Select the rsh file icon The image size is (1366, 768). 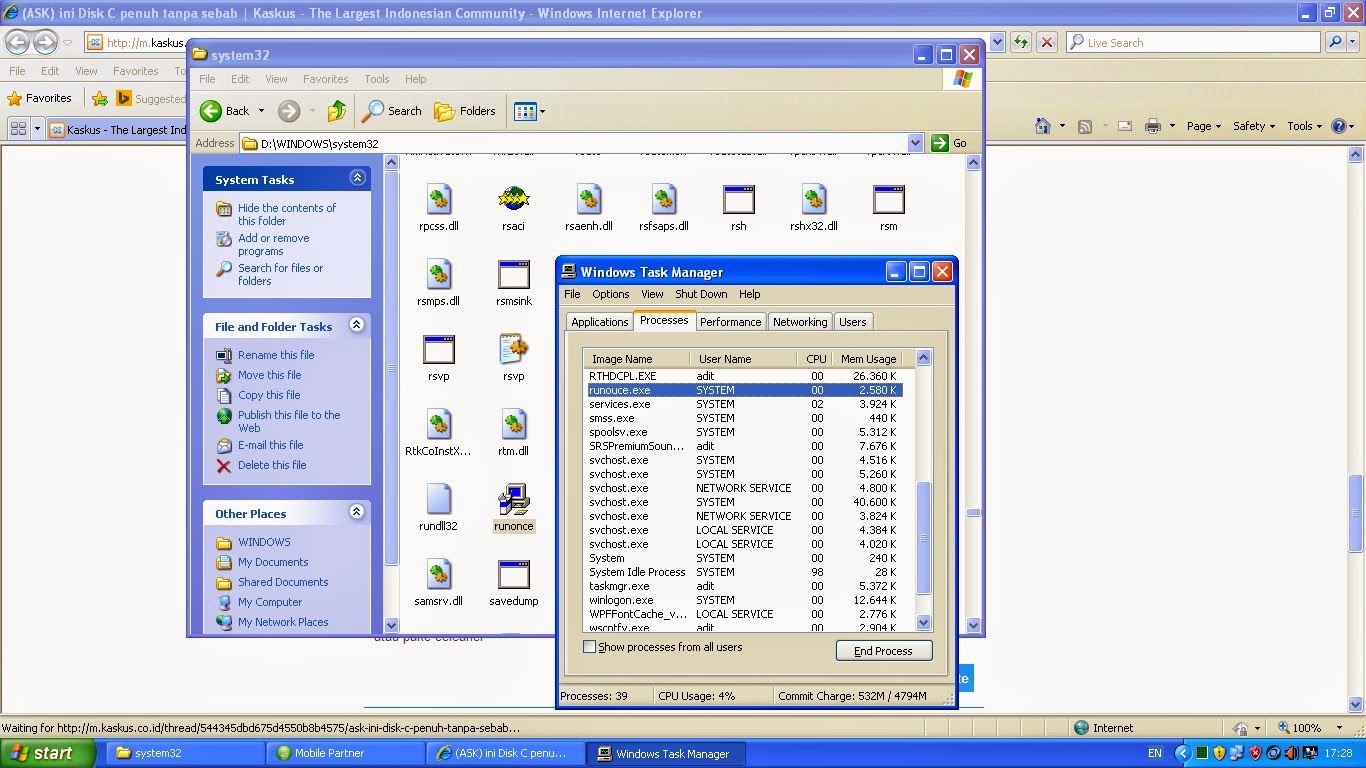pyautogui.click(x=739, y=200)
